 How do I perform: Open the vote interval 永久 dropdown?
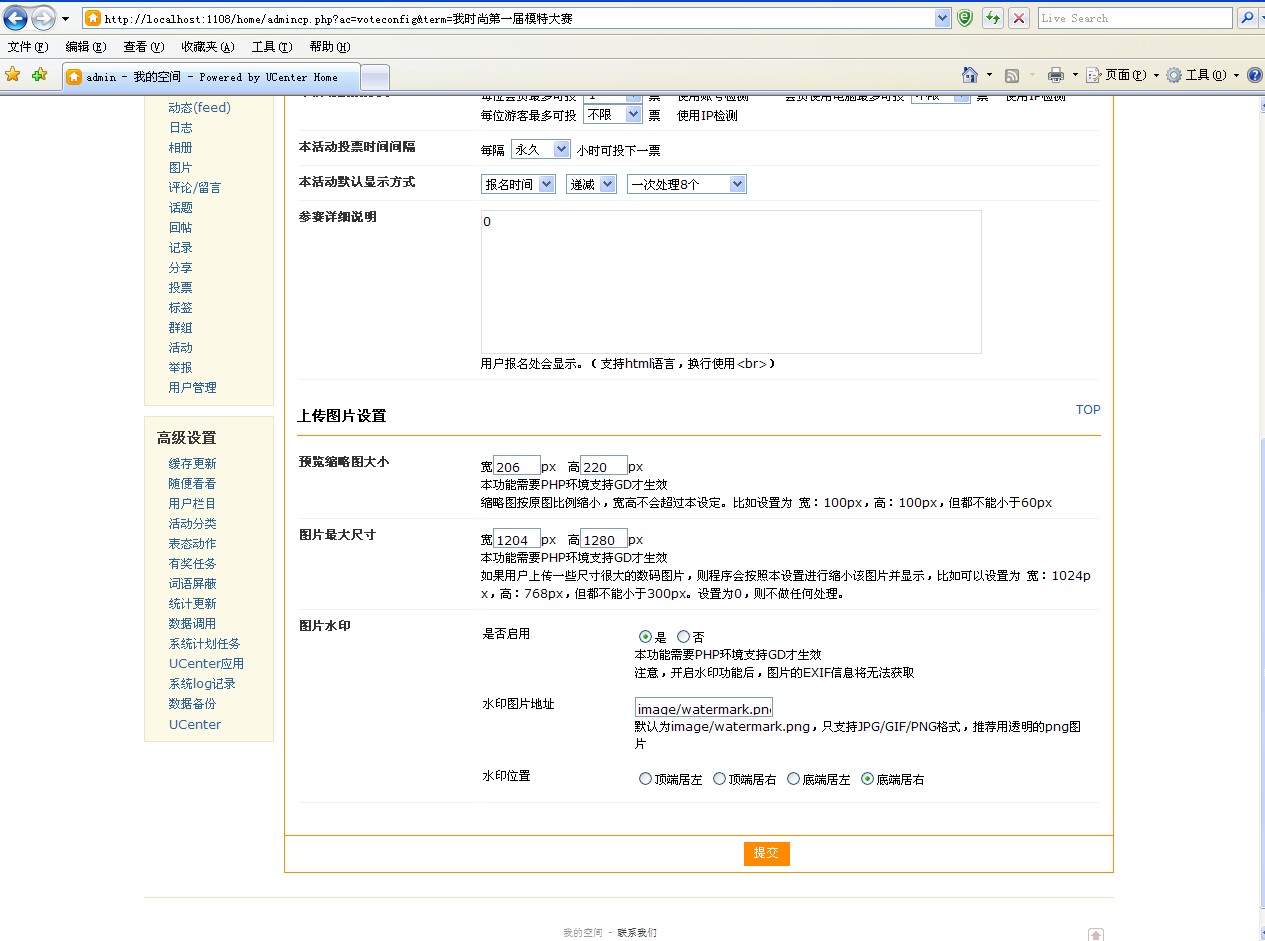coord(540,149)
